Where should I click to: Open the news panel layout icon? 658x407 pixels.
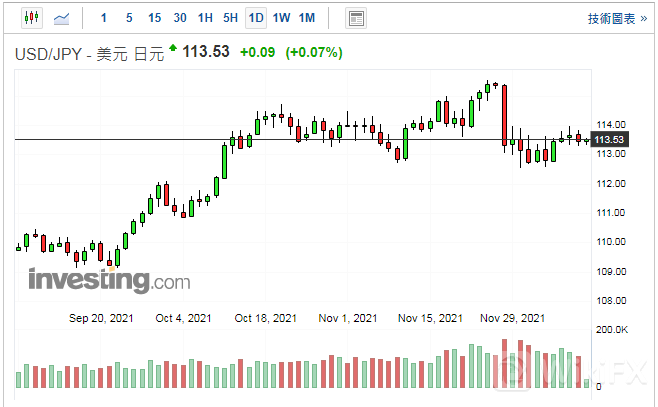(355, 18)
